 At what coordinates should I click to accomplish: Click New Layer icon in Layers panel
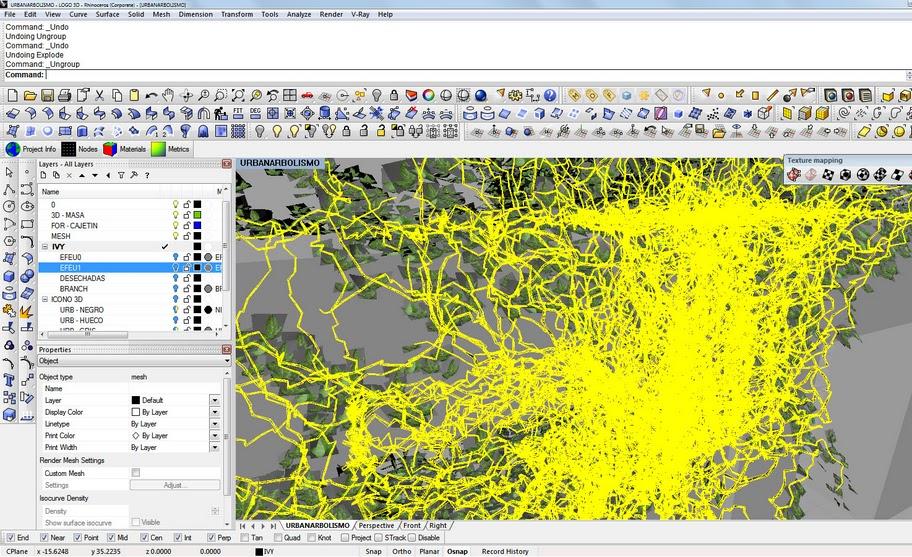(44, 175)
